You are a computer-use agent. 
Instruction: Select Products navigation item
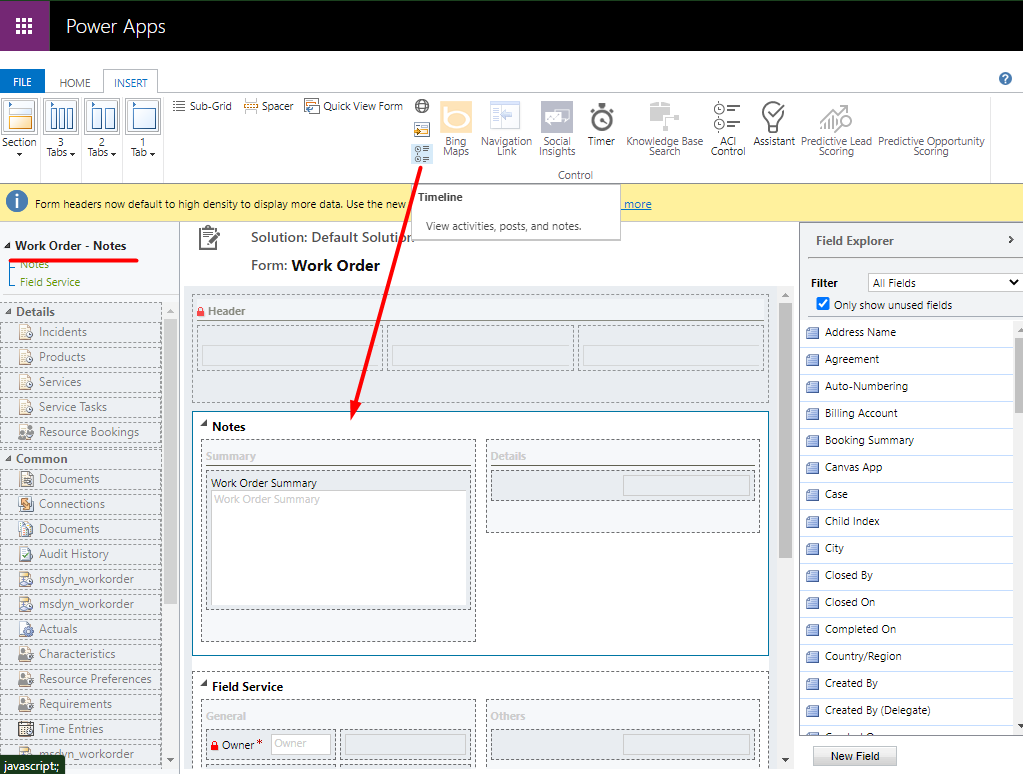[x=81, y=357]
